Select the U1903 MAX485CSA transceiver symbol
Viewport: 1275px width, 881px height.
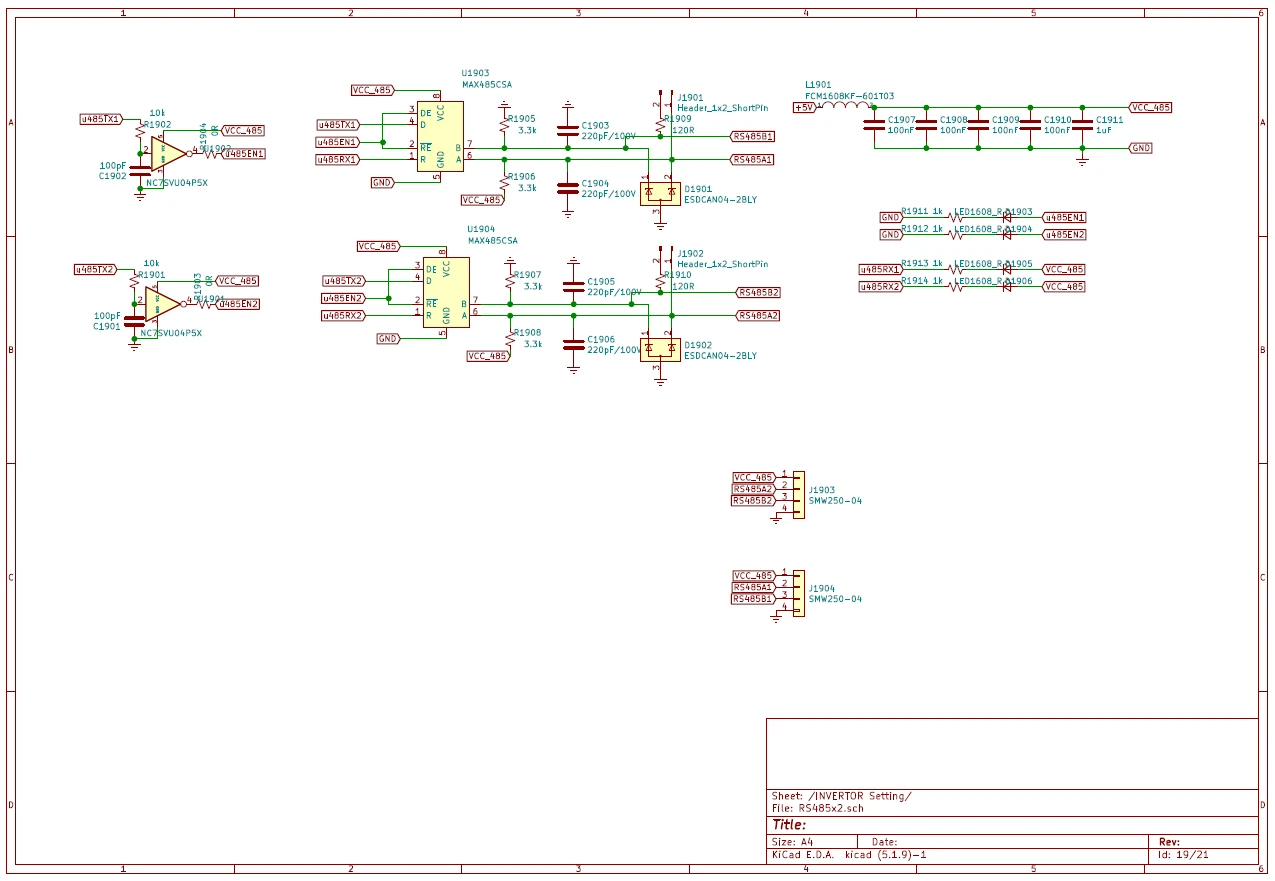(x=440, y=137)
